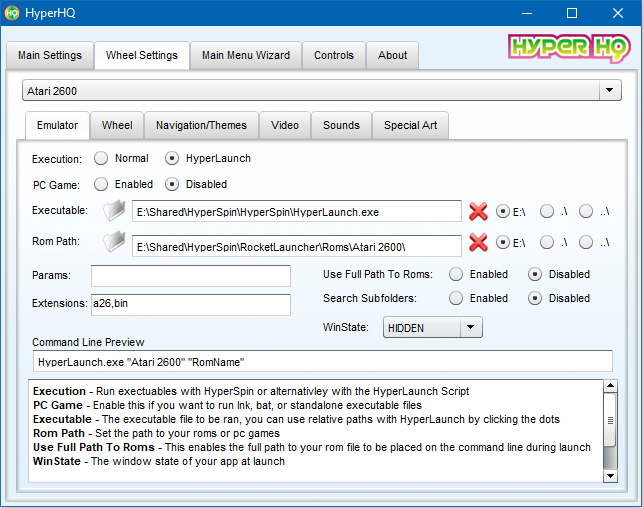
Task: Click the folder icon beside Executable path
Action: (116, 211)
